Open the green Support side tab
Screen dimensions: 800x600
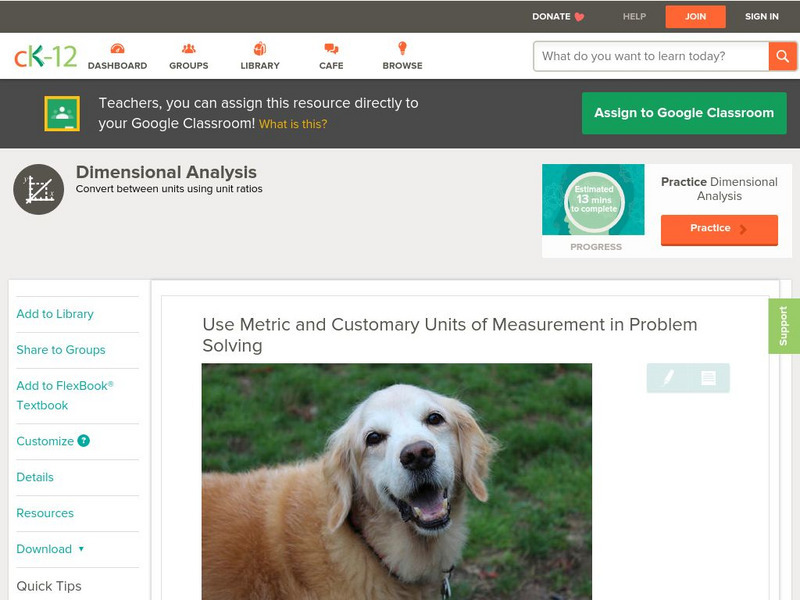[x=784, y=326]
